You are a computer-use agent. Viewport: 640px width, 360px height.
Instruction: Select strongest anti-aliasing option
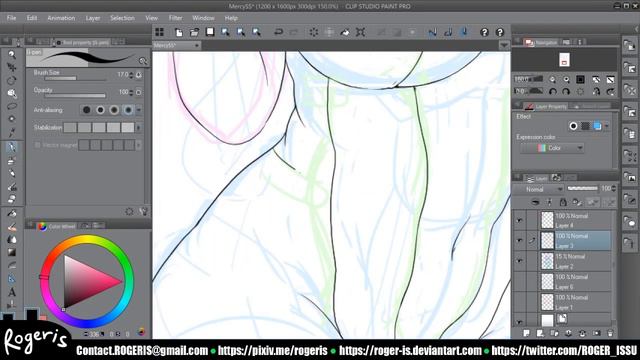point(128,110)
